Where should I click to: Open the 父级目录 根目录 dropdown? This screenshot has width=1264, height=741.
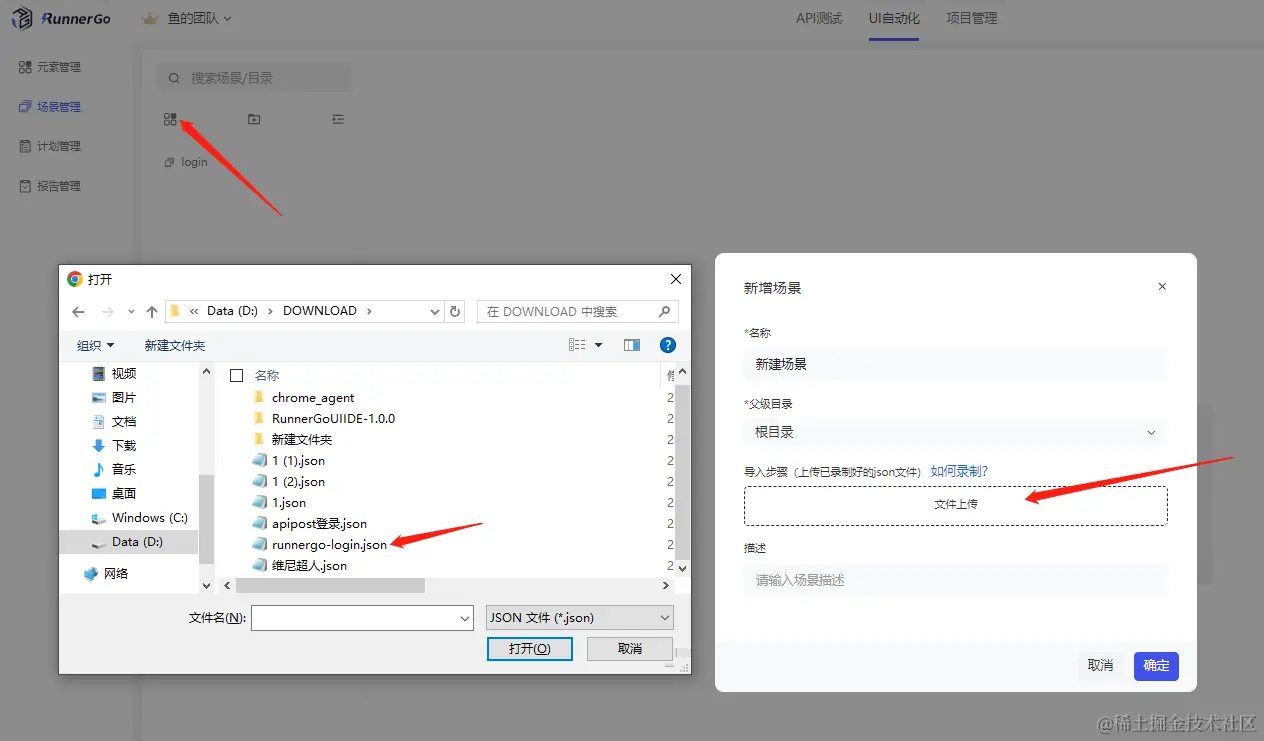tap(955, 432)
